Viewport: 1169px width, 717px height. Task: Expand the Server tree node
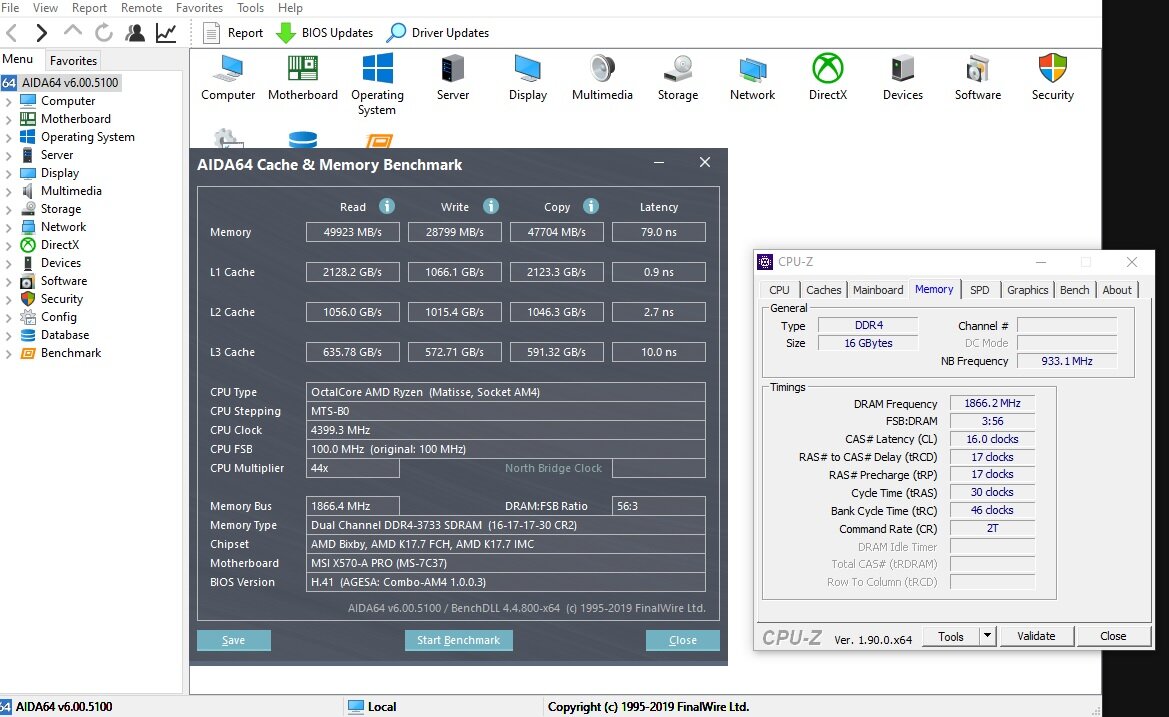(x=8, y=155)
